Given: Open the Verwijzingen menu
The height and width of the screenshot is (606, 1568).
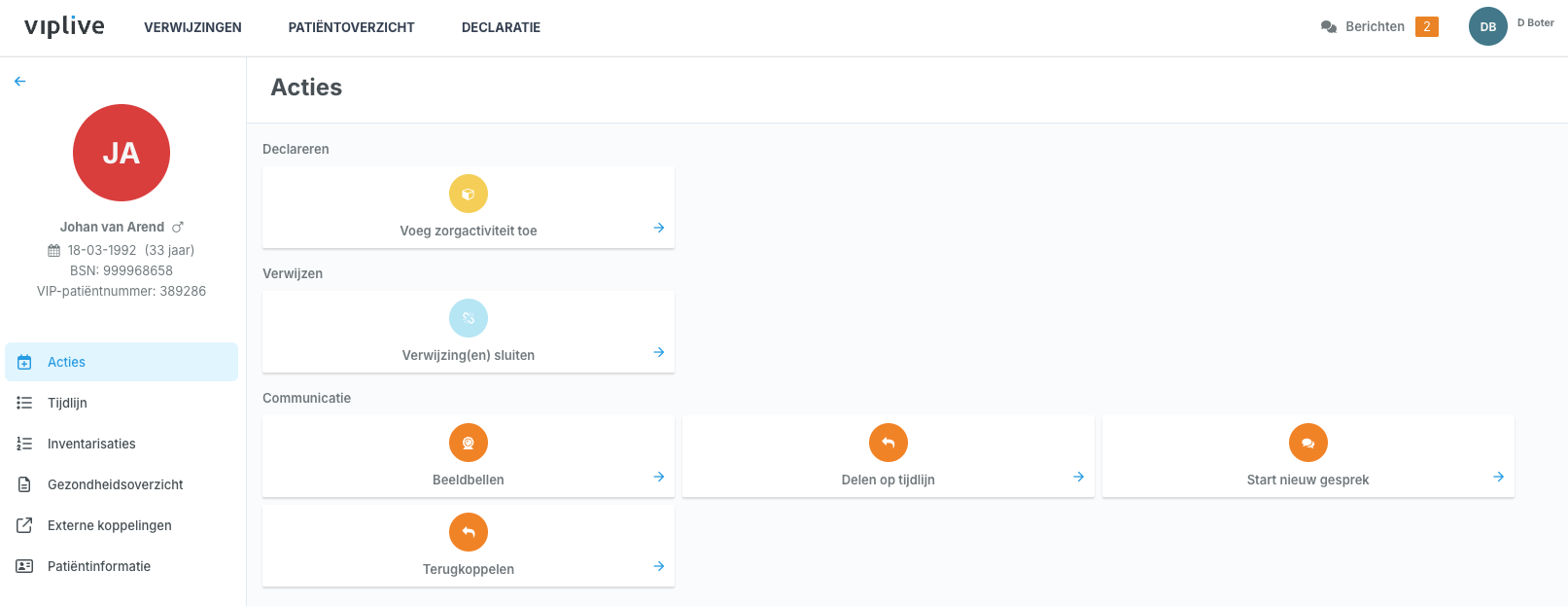Looking at the screenshot, I should [x=192, y=27].
